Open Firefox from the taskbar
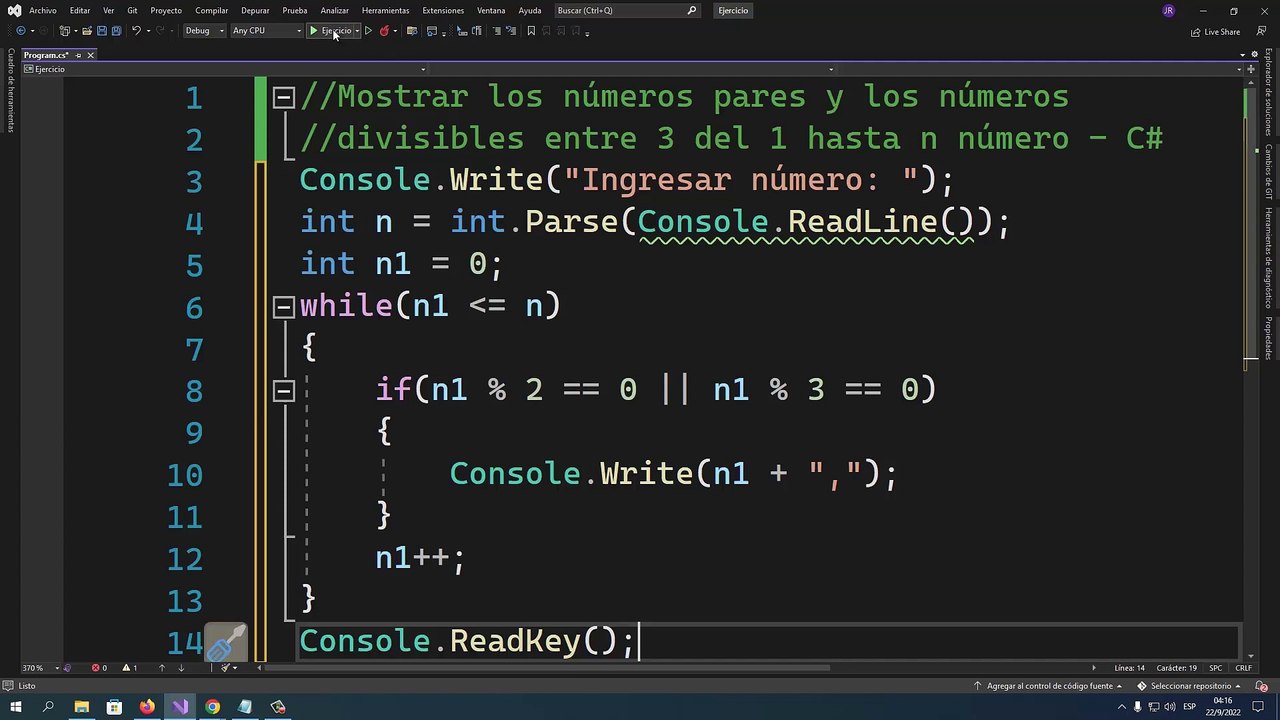Screen dimensions: 1280x720 click(x=147, y=707)
